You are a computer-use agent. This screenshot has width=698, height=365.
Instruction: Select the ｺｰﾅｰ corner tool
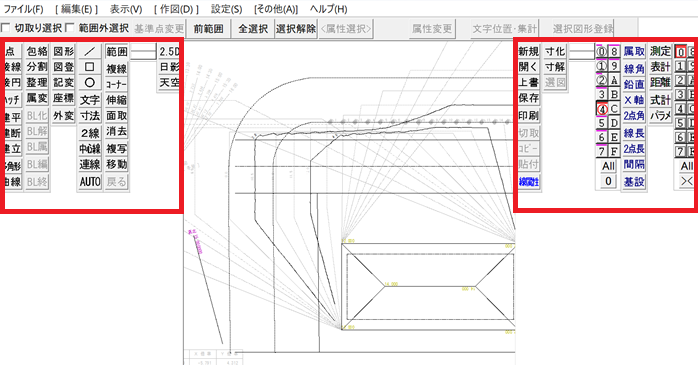[x=117, y=84]
